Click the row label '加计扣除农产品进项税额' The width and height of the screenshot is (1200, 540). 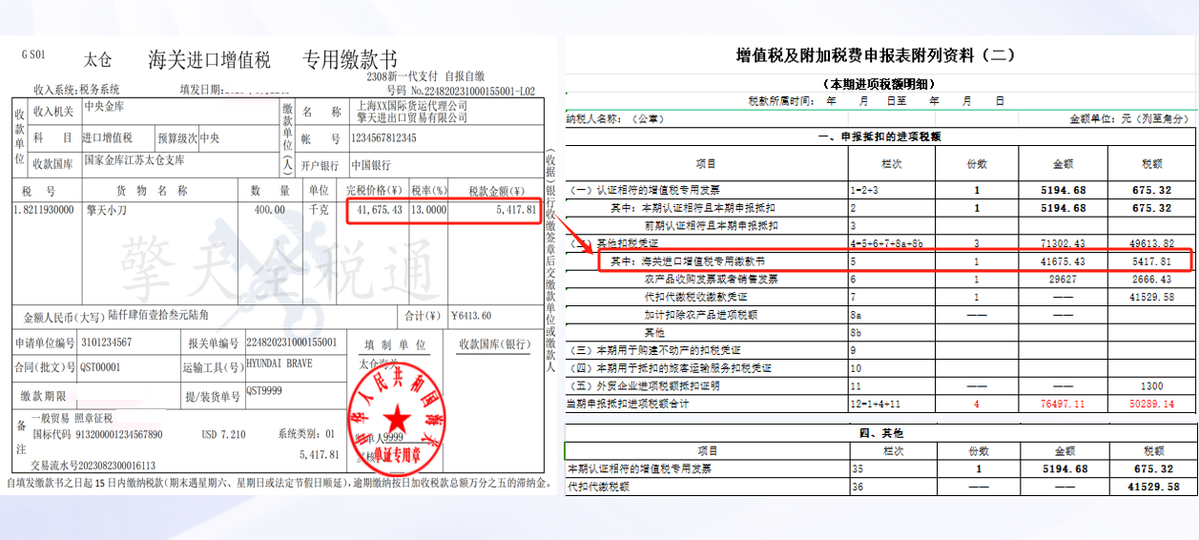click(700, 314)
